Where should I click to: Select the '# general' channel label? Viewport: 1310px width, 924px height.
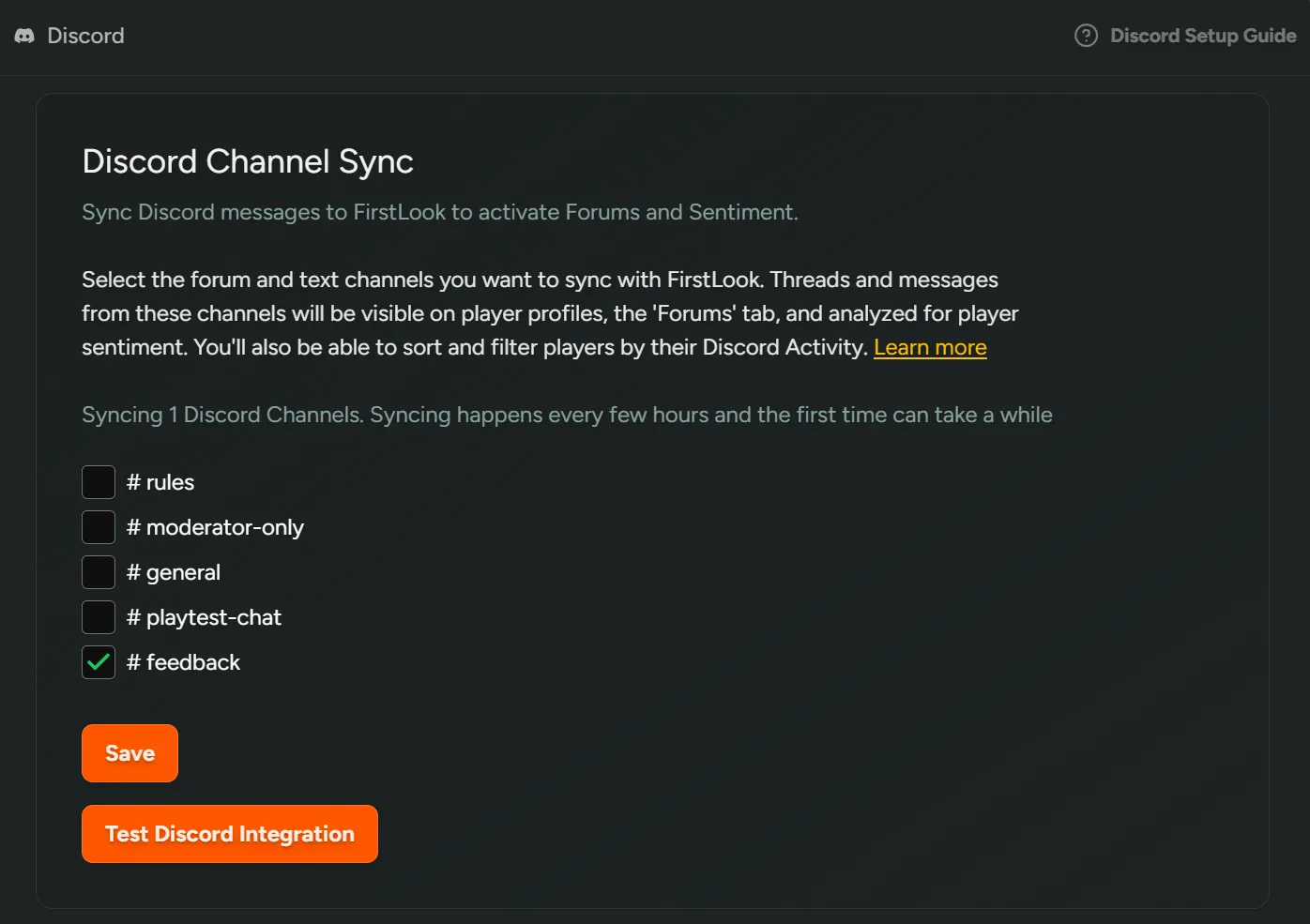click(174, 572)
